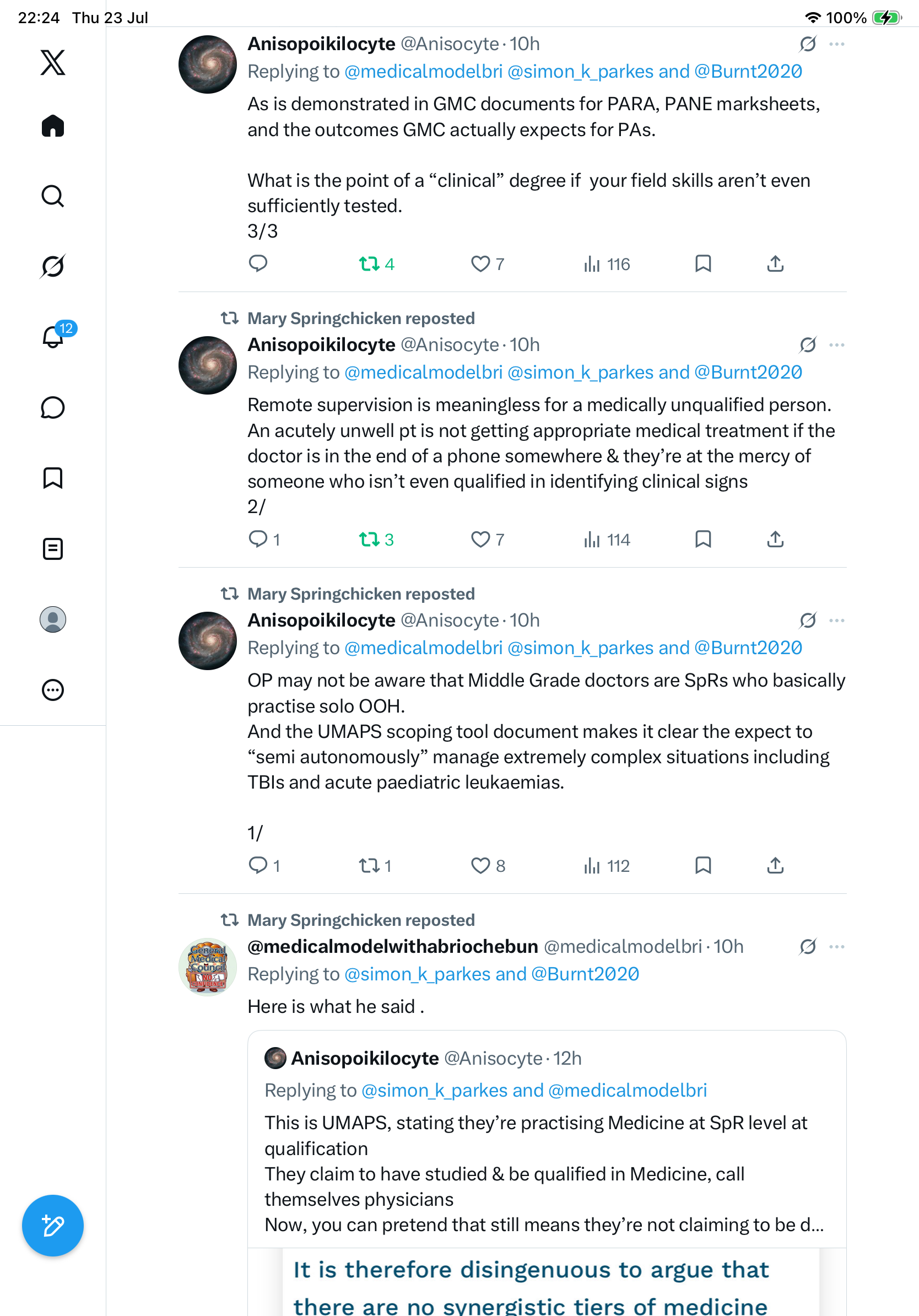Open Lists icon in the sidebar
The height and width of the screenshot is (1316, 919).
[53, 548]
